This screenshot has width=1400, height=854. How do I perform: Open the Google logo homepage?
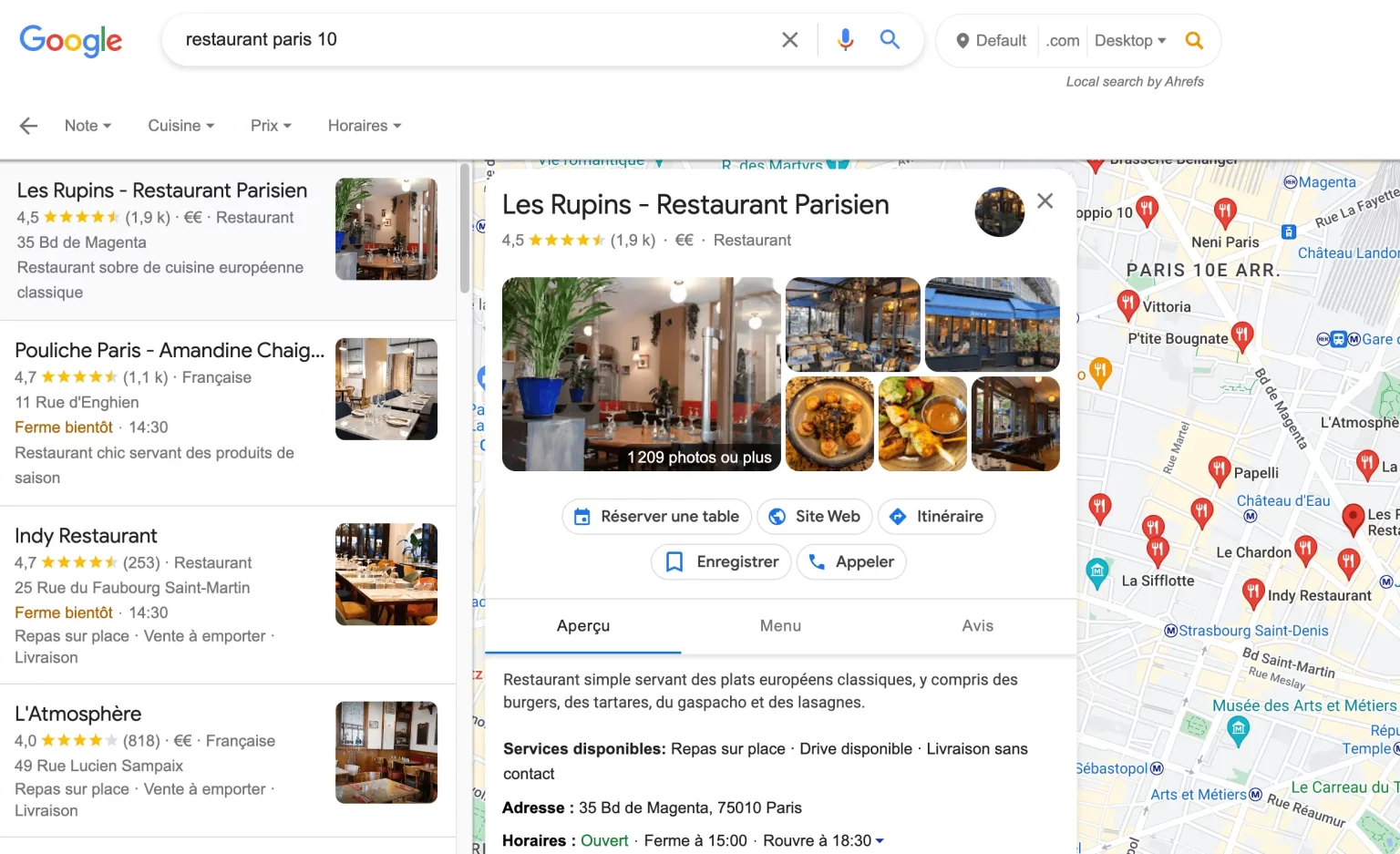pyautogui.click(x=71, y=40)
